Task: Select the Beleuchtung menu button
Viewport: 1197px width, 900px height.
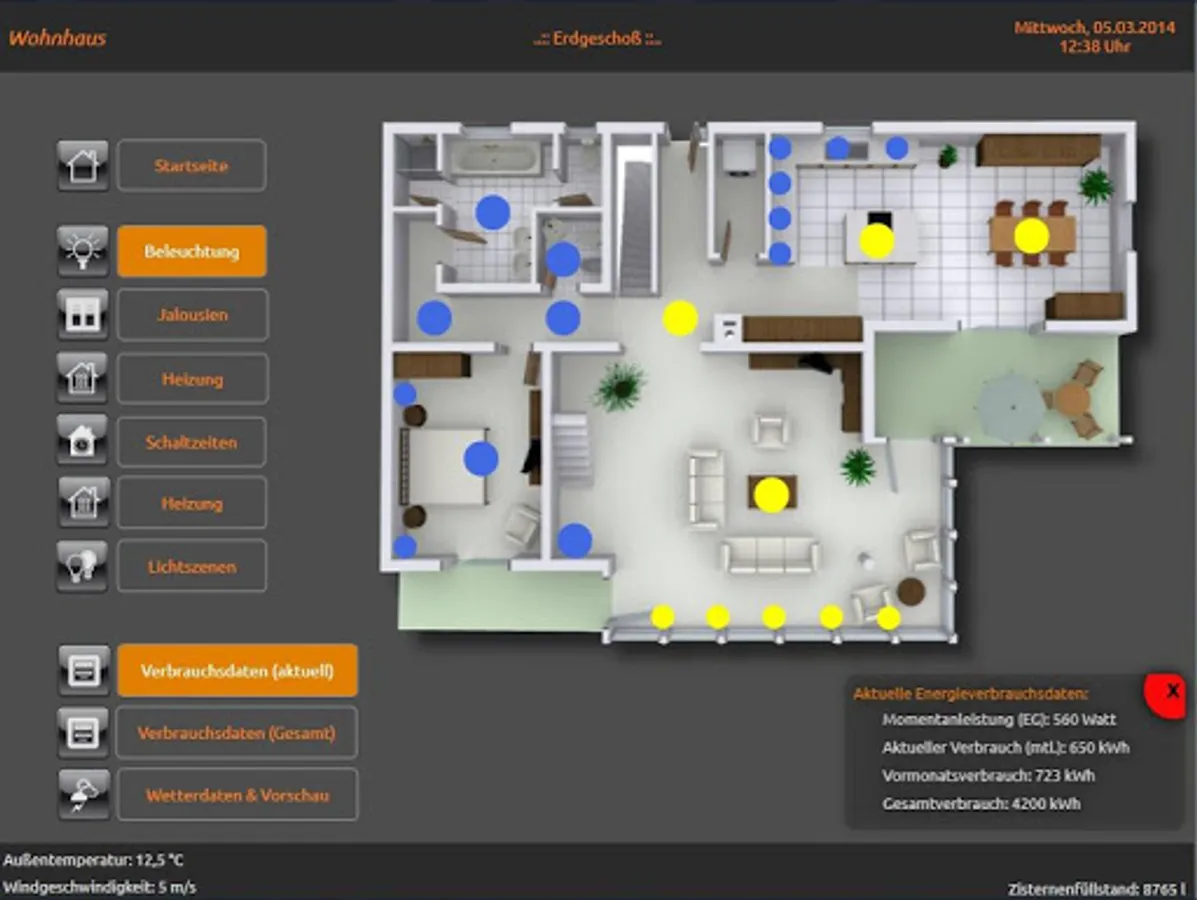Action: (192, 250)
